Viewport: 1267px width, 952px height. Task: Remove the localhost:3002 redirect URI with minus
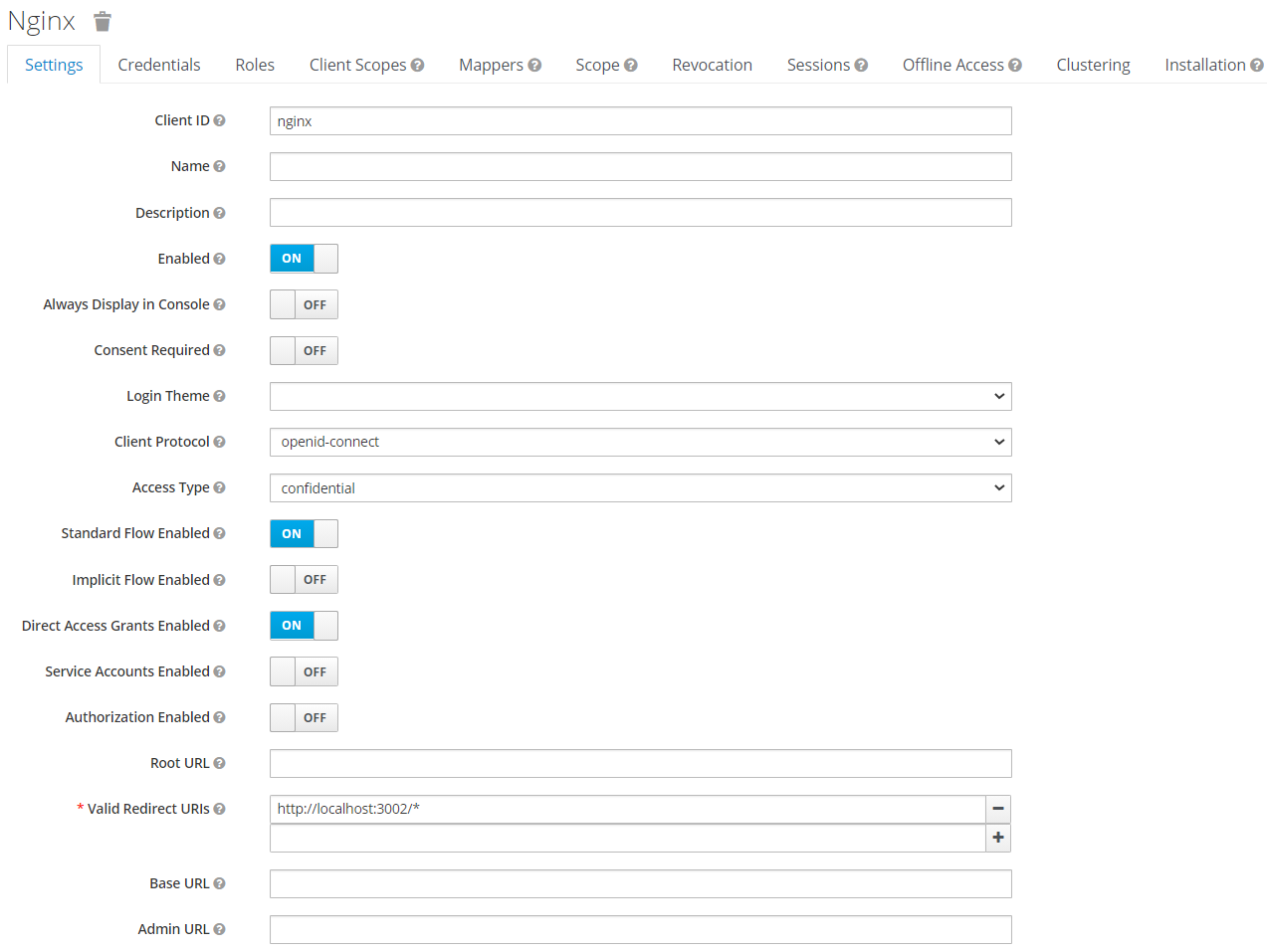click(998, 809)
